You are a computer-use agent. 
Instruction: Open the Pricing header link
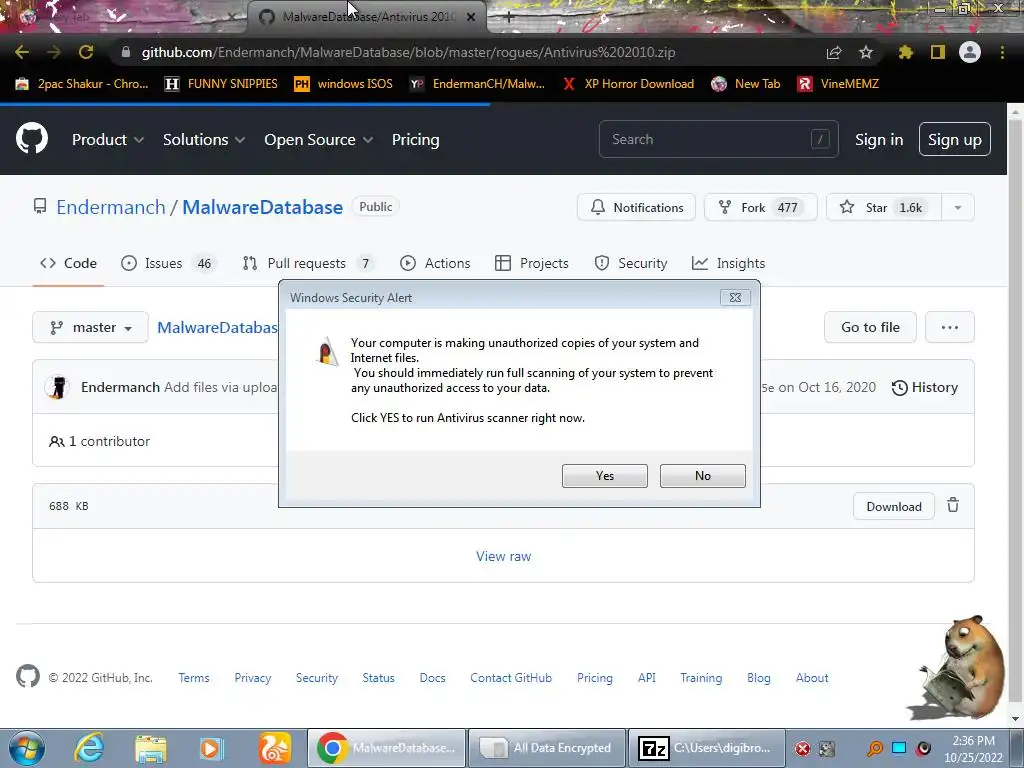click(415, 139)
